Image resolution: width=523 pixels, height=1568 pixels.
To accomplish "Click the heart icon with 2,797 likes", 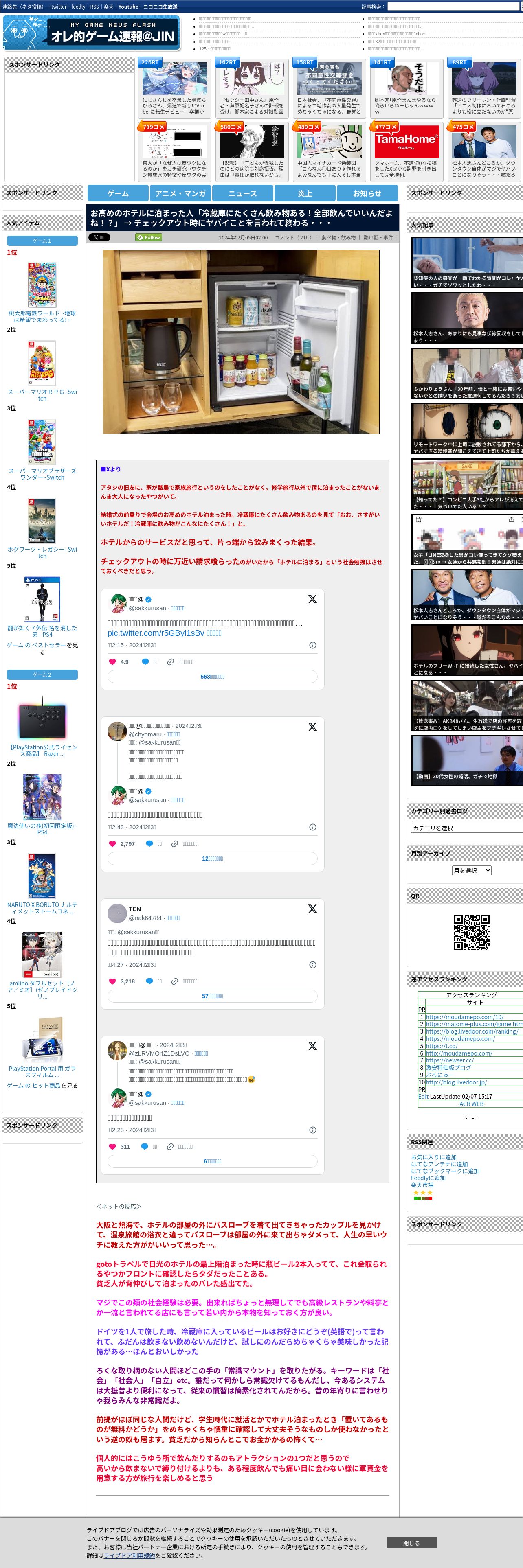I will [112, 844].
